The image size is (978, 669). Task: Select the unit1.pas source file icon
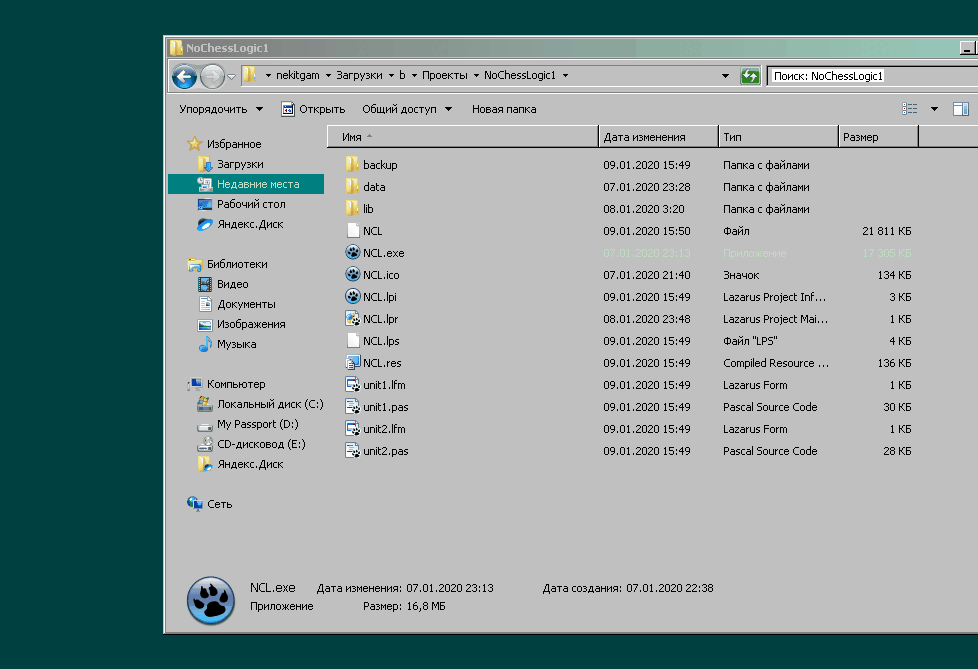[352, 407]
